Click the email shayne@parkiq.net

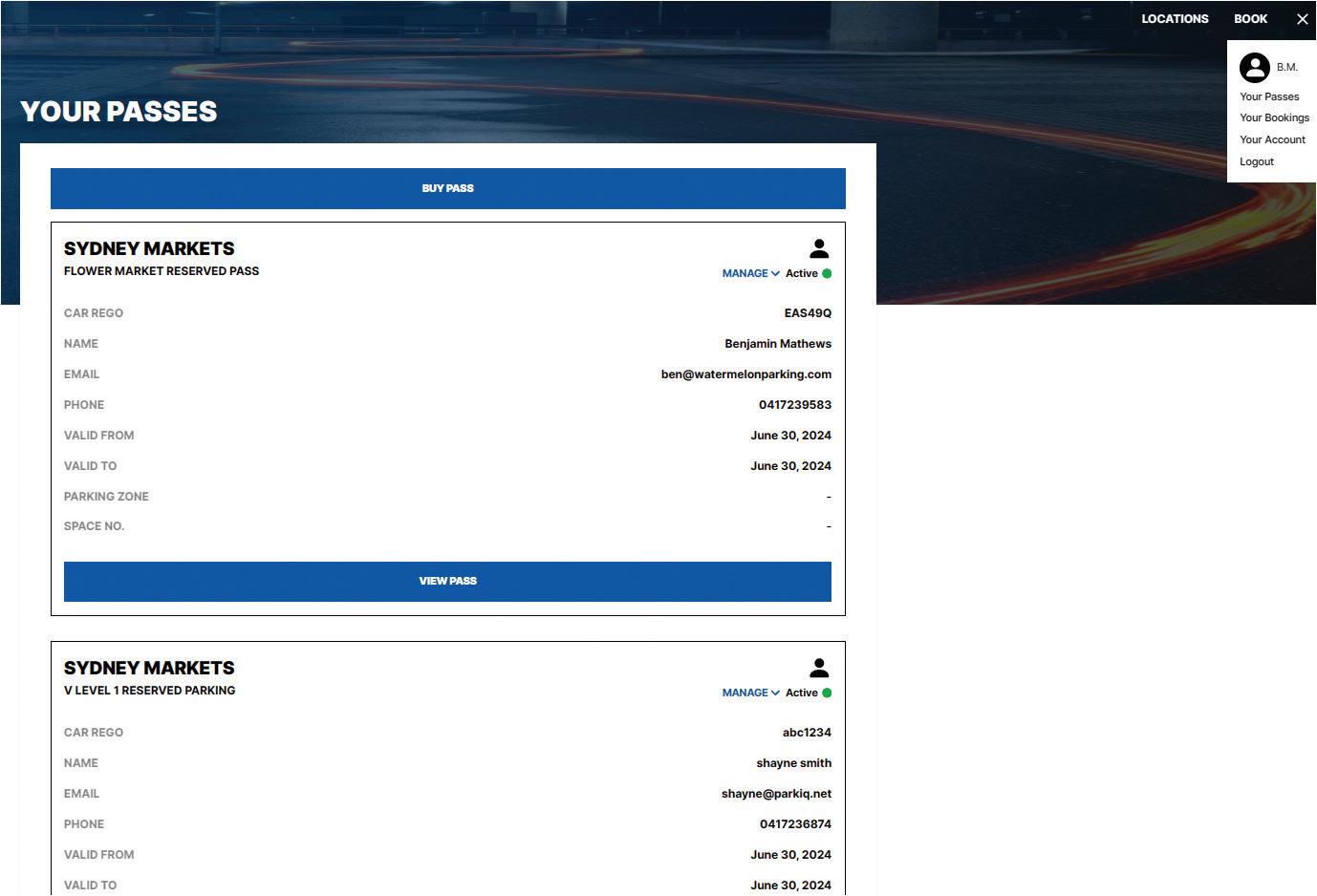(x=776, y=794)
